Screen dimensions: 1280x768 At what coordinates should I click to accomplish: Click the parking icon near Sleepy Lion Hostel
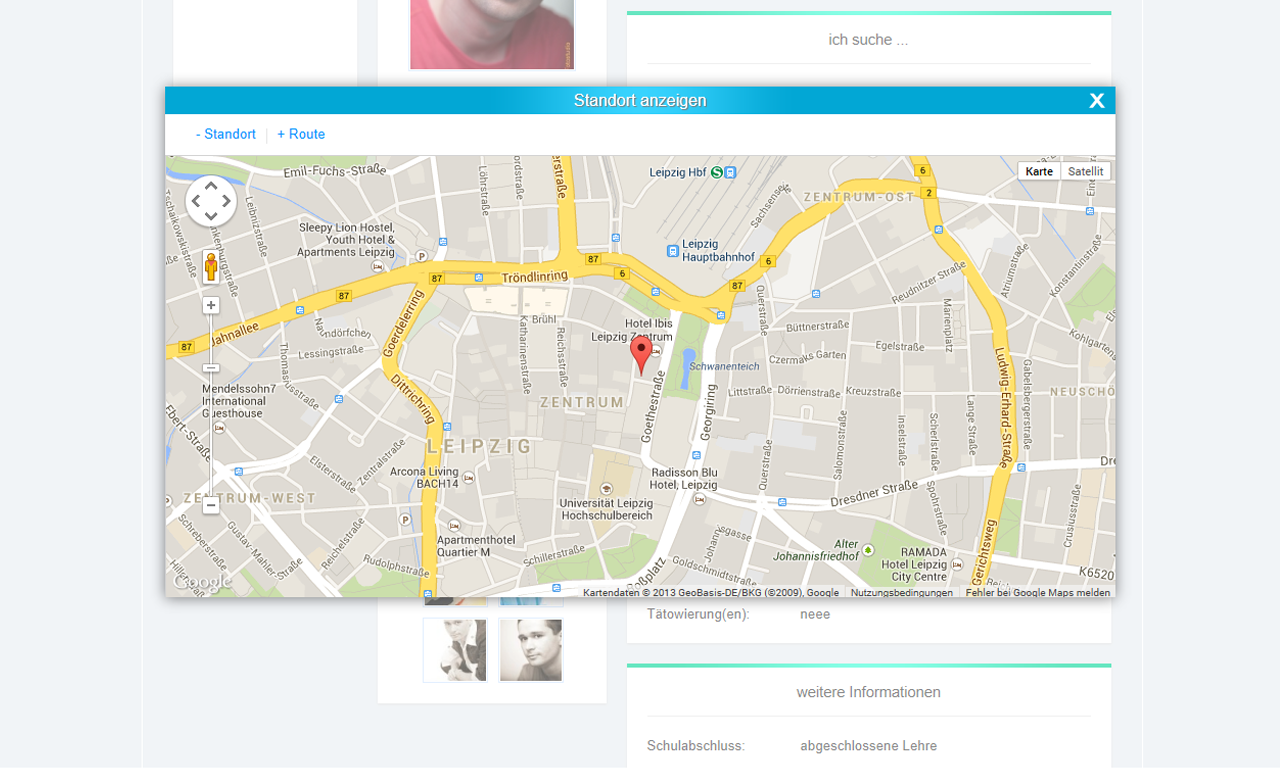422,256
